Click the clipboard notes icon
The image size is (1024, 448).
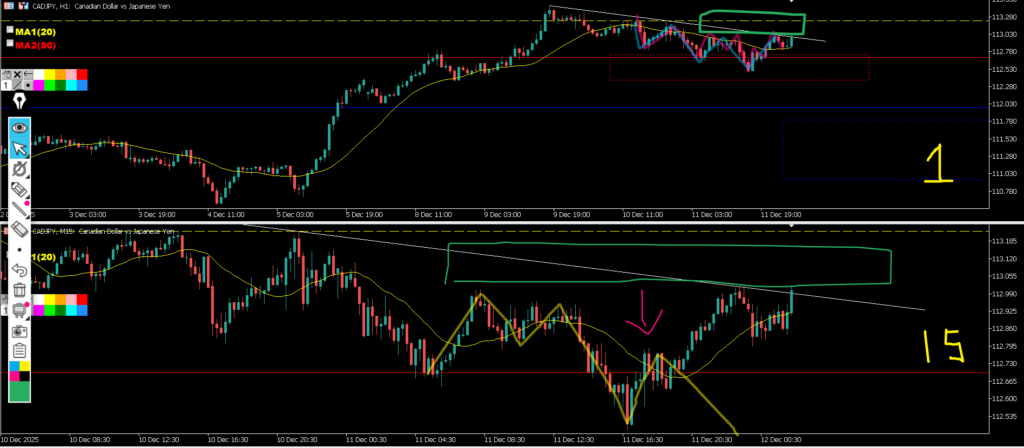[20, 350]
